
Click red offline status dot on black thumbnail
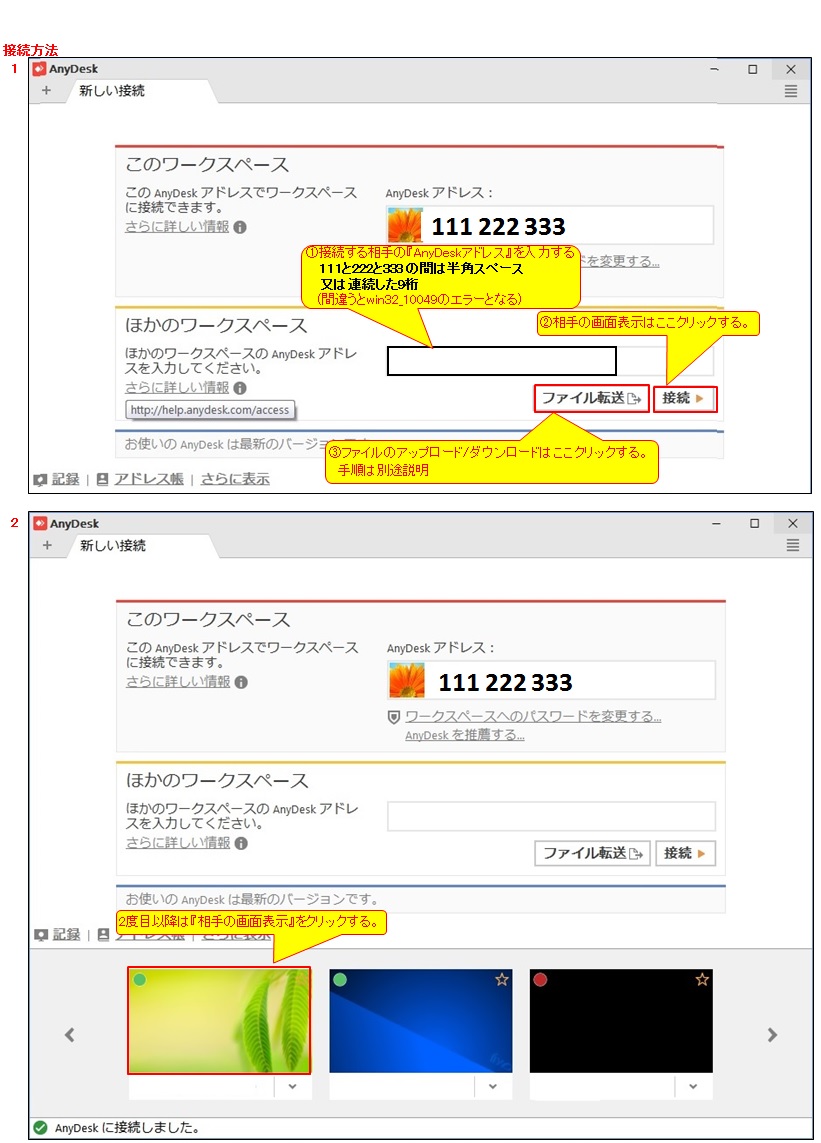(x=540, y=980)
